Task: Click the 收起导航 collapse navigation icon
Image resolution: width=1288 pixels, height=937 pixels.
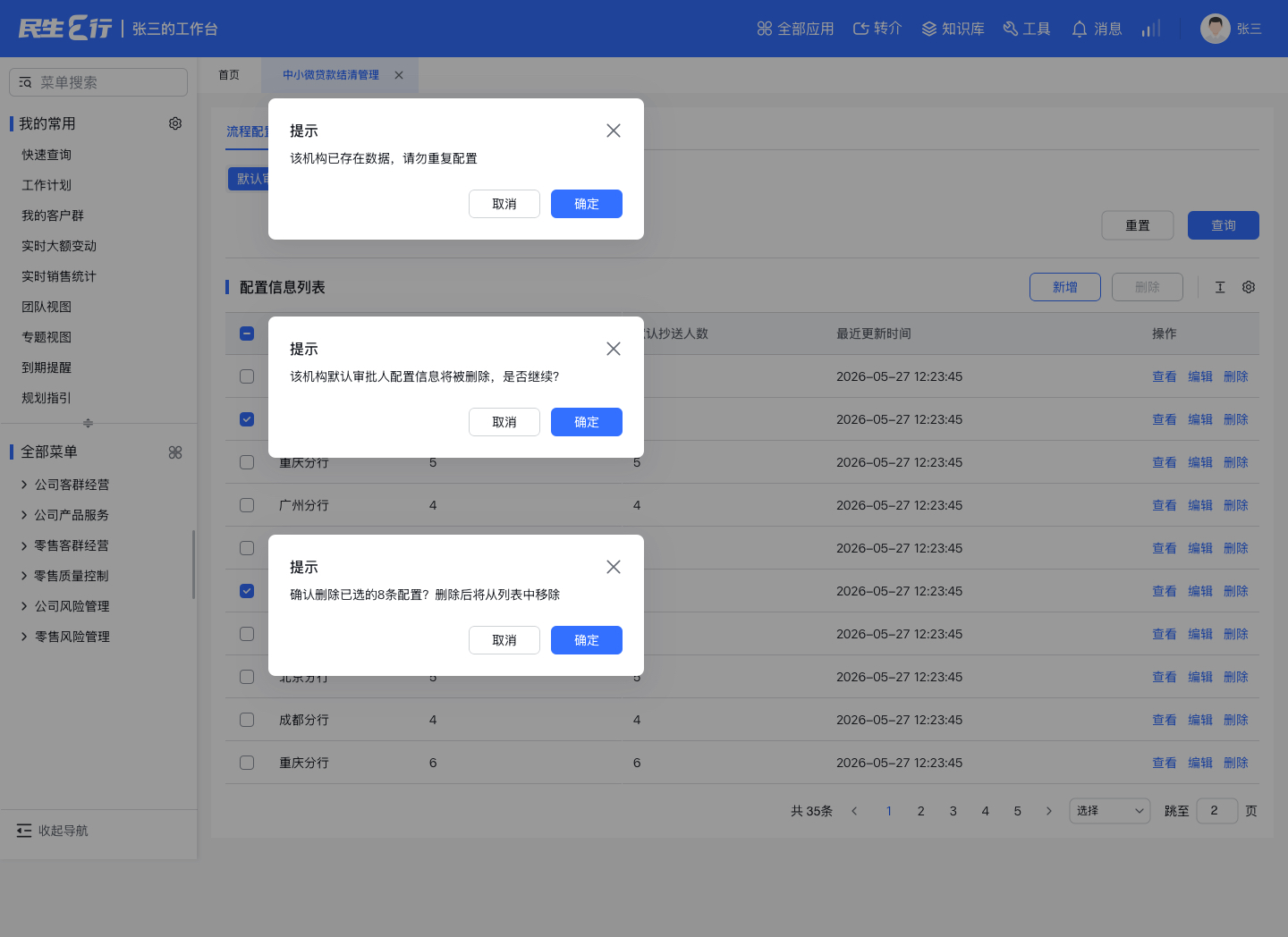Action: [24, 831]
